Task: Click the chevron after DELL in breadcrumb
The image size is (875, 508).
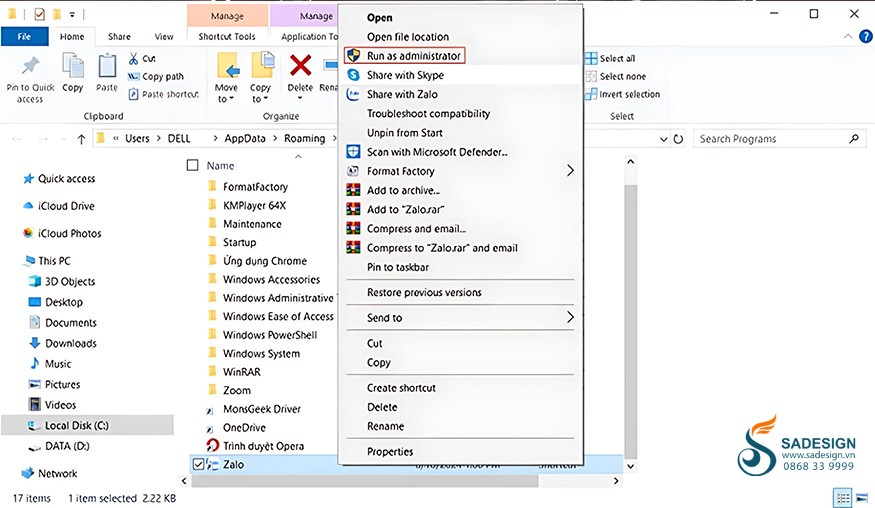Action: tap(215, 138)
